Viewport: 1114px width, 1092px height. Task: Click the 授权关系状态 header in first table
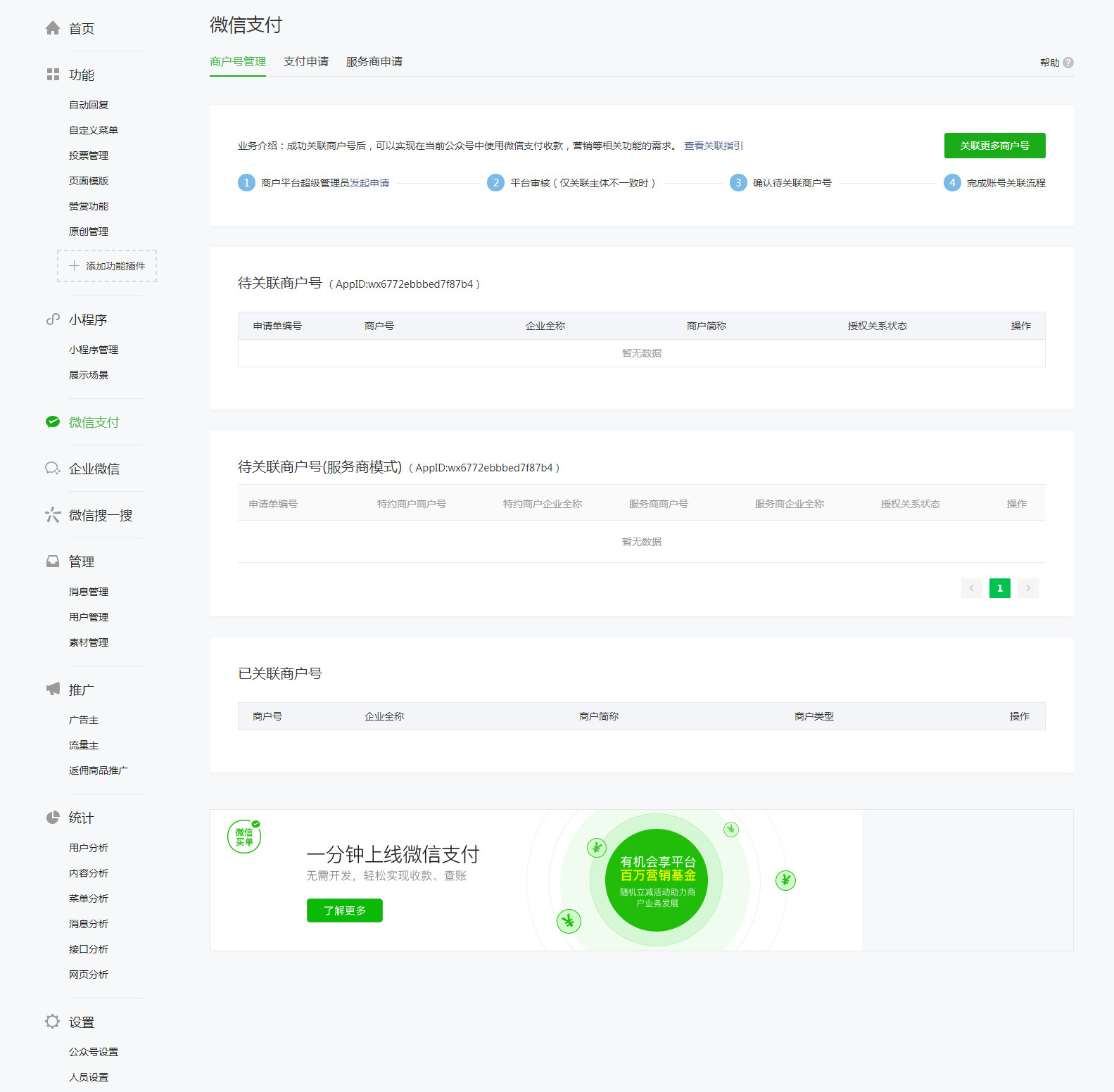[878, 326]
